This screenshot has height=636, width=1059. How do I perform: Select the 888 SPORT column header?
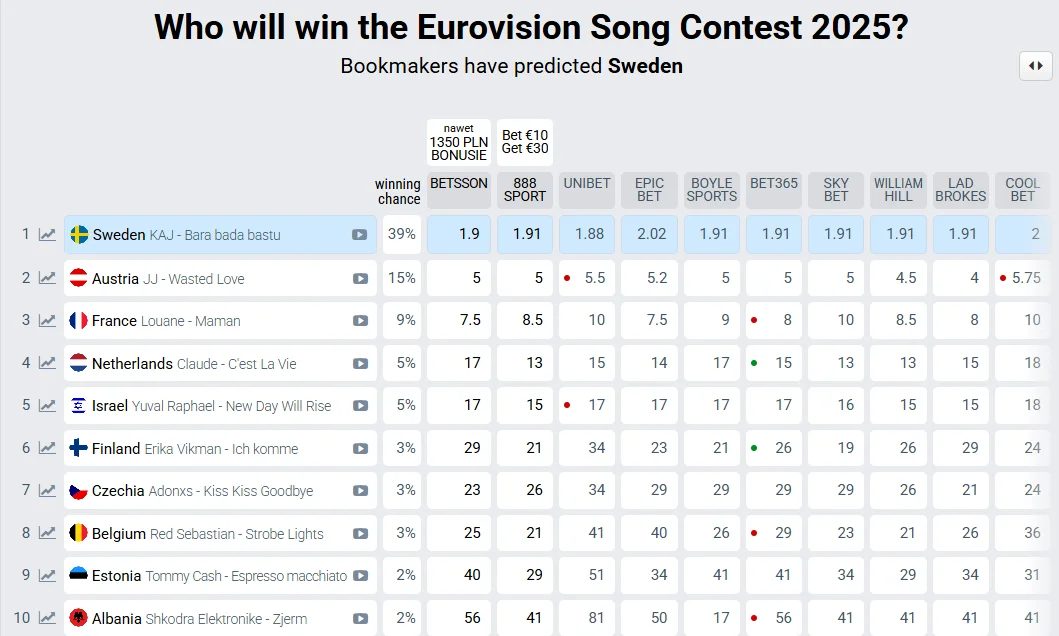coord(525,190)
